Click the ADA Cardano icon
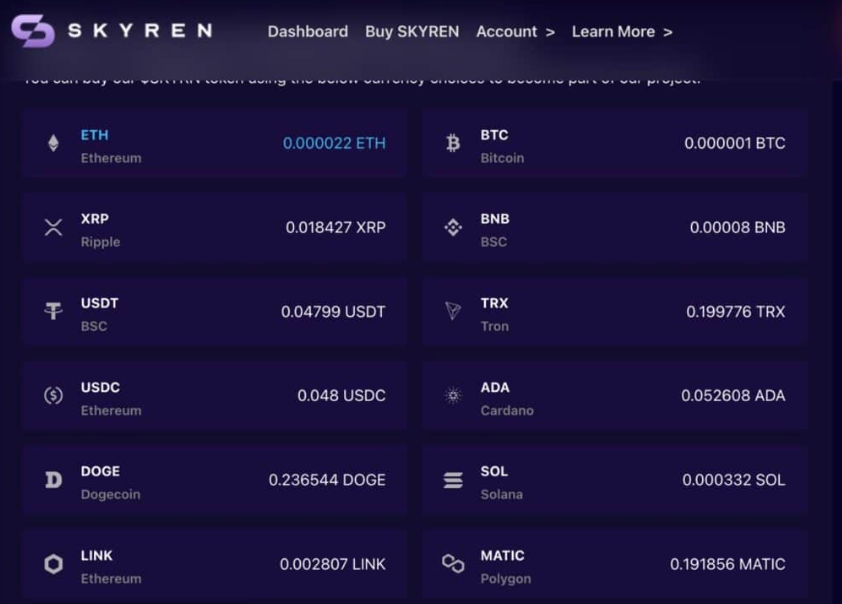This screenshot has height=604, width=842. (x=453, y=396)
